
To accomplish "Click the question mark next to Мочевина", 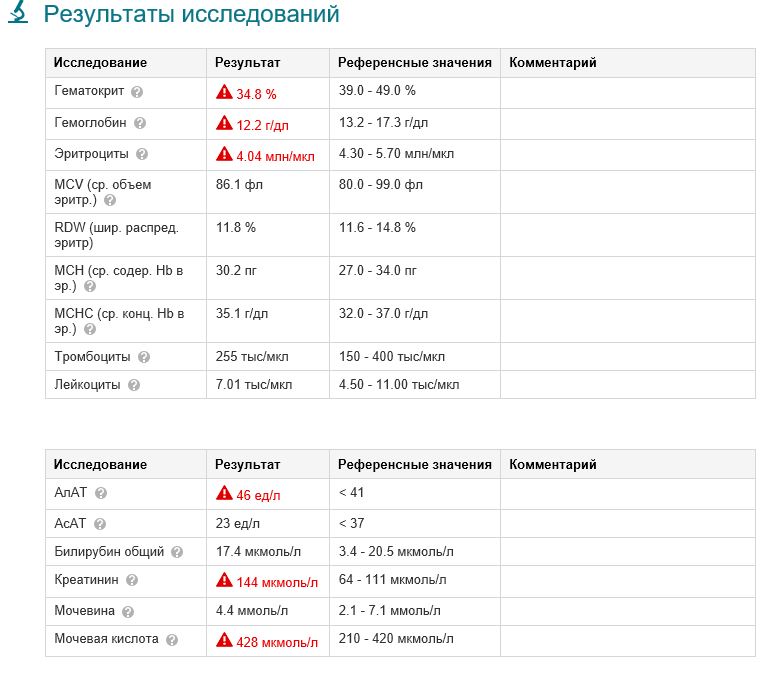I will [128, 612].
